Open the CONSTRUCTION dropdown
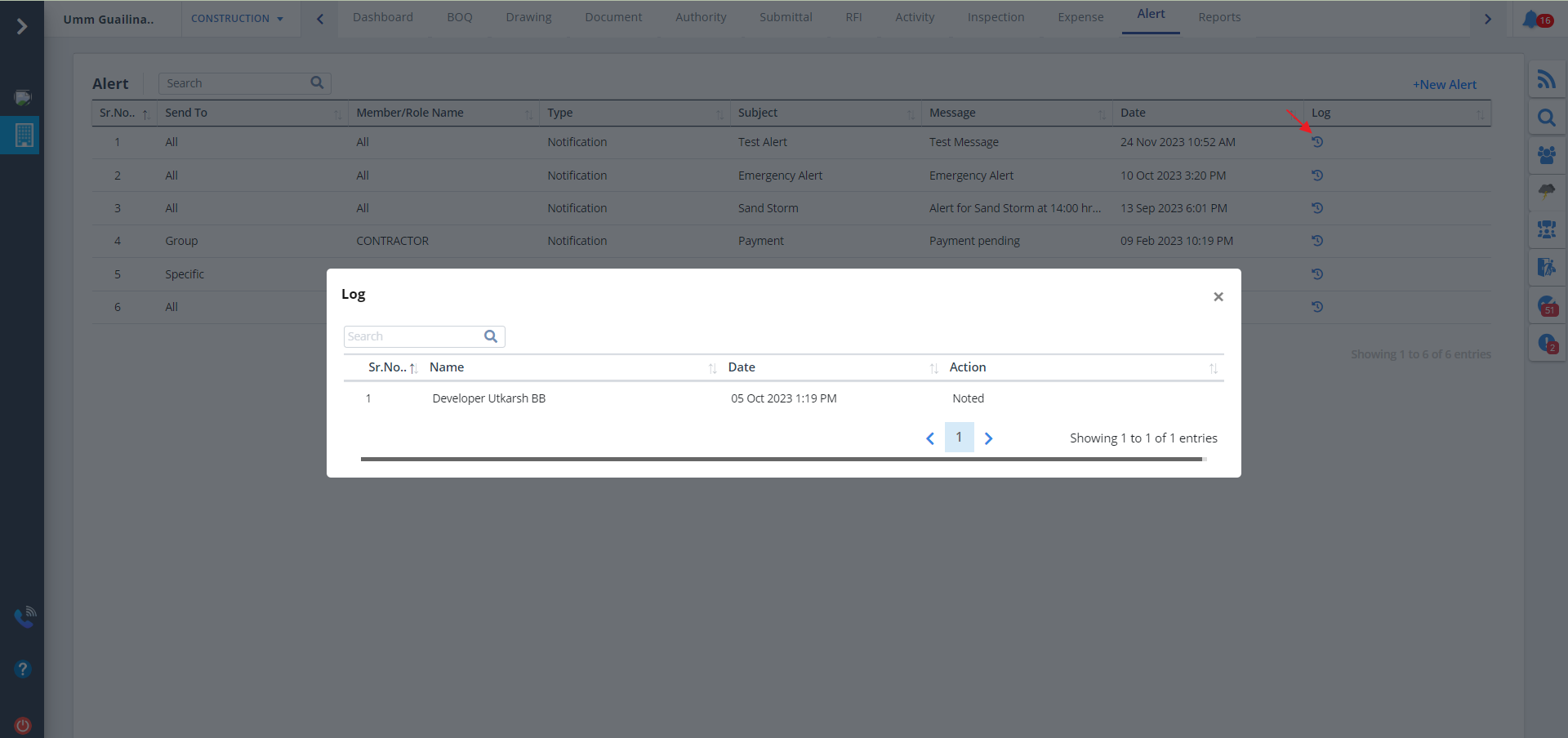The height and width of the screenshot is (738, 1568). 237,19
